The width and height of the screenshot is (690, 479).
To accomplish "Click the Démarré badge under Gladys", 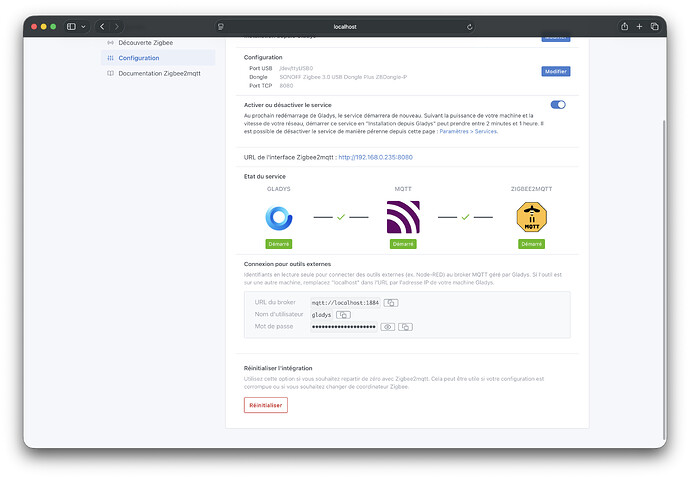I will click(x=279, y=244).
